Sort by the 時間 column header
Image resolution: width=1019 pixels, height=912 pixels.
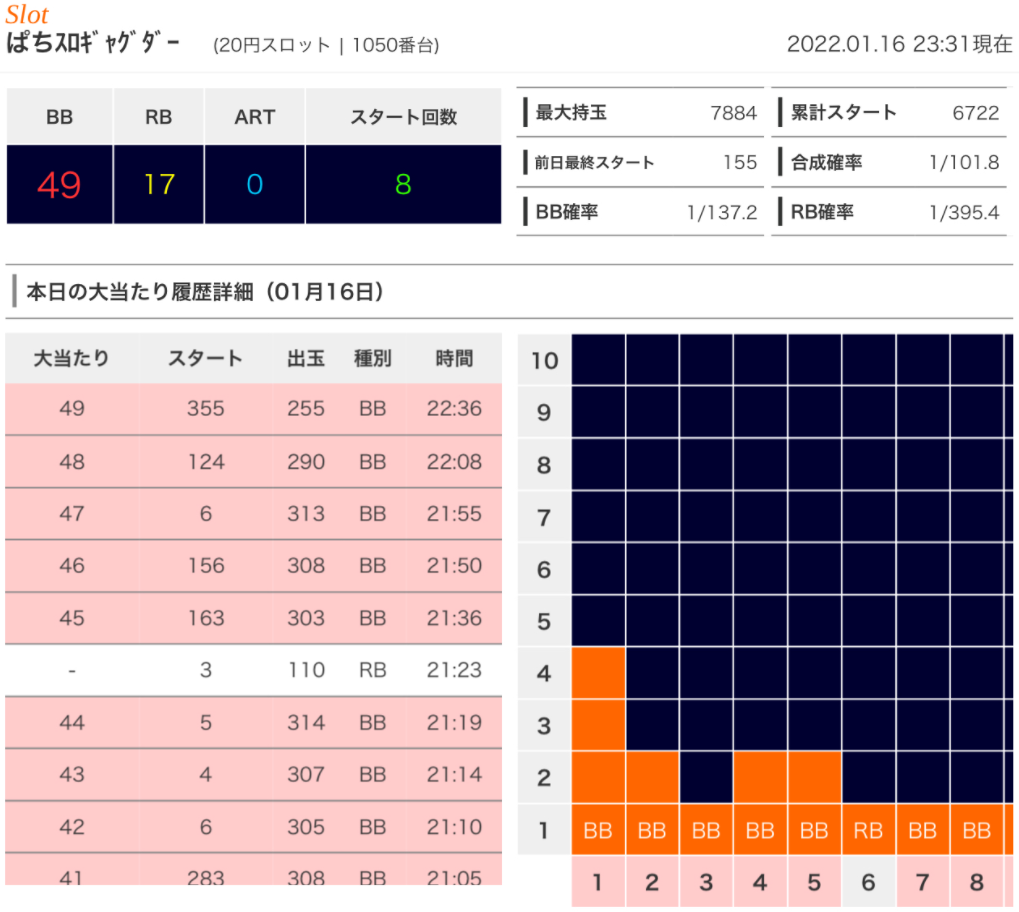pyautogui.click(x=454, y=358)
